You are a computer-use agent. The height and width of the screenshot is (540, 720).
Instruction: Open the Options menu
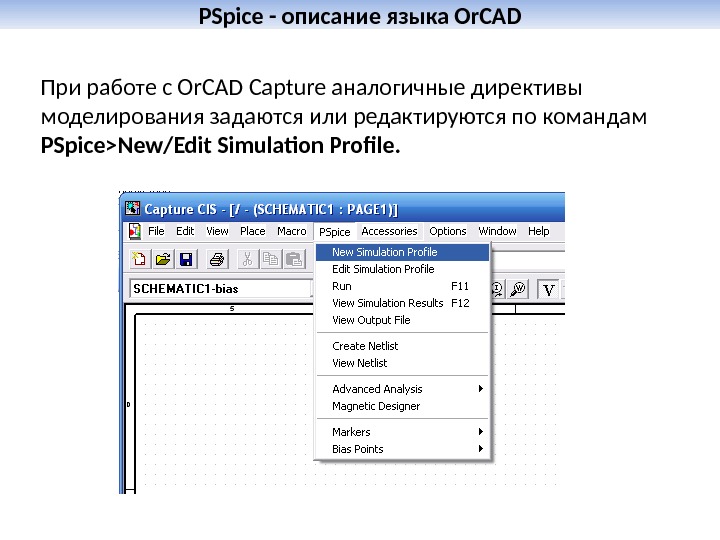point(448,231)
